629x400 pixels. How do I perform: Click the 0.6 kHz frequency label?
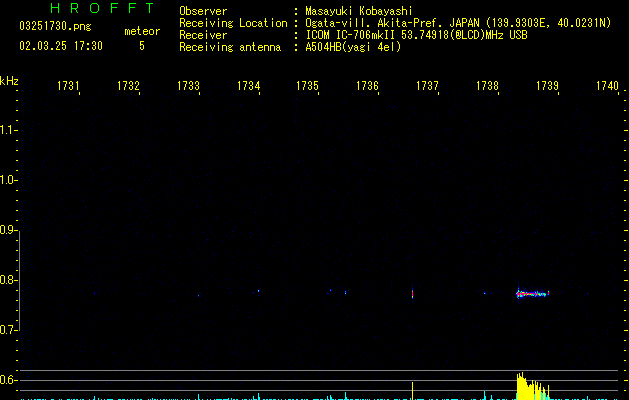(x=8, y=380)
